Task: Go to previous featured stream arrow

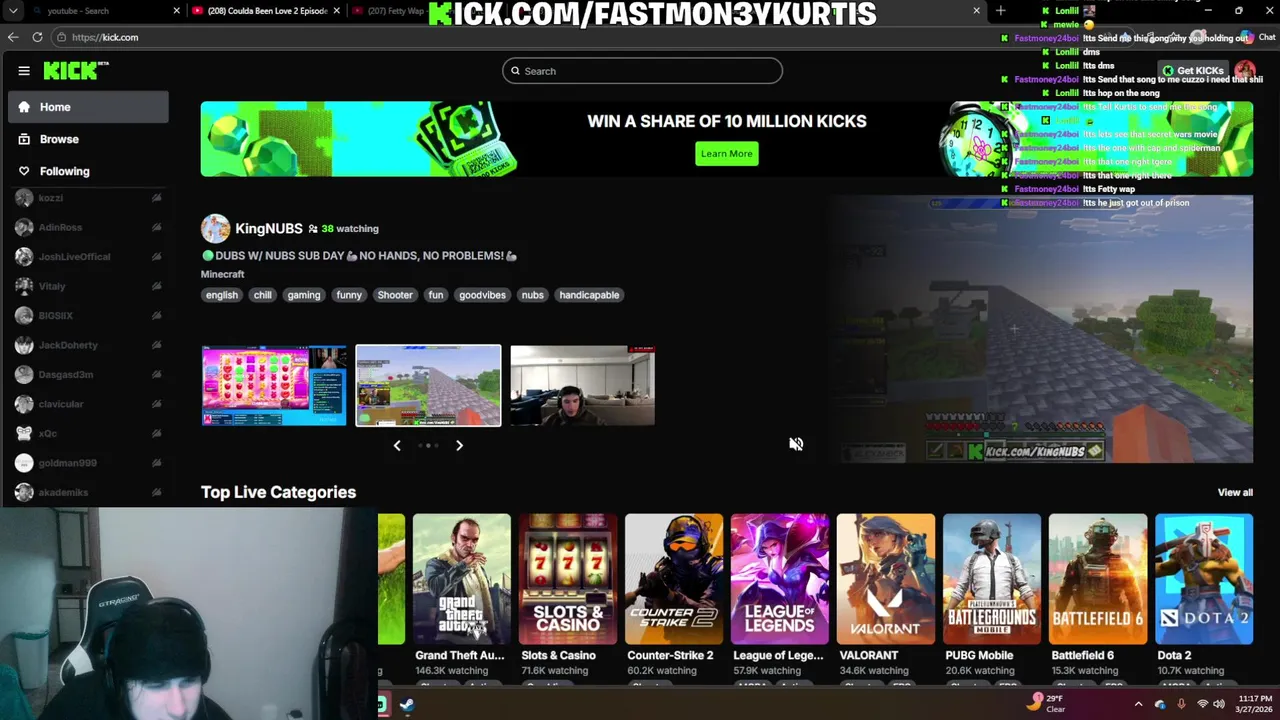Action: (397, 445)
